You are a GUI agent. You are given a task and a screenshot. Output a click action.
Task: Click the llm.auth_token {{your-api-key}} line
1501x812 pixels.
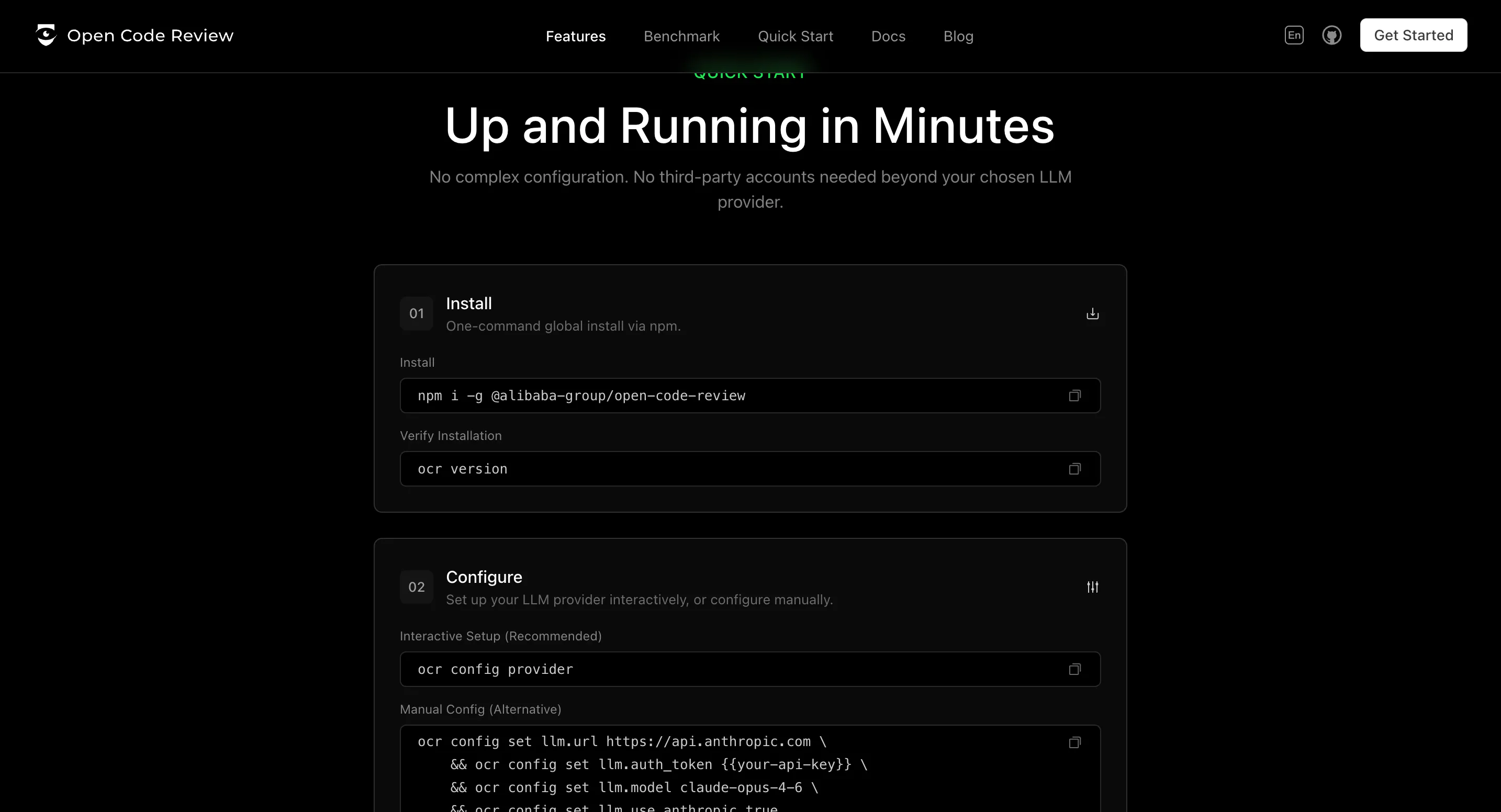(658, 764)
